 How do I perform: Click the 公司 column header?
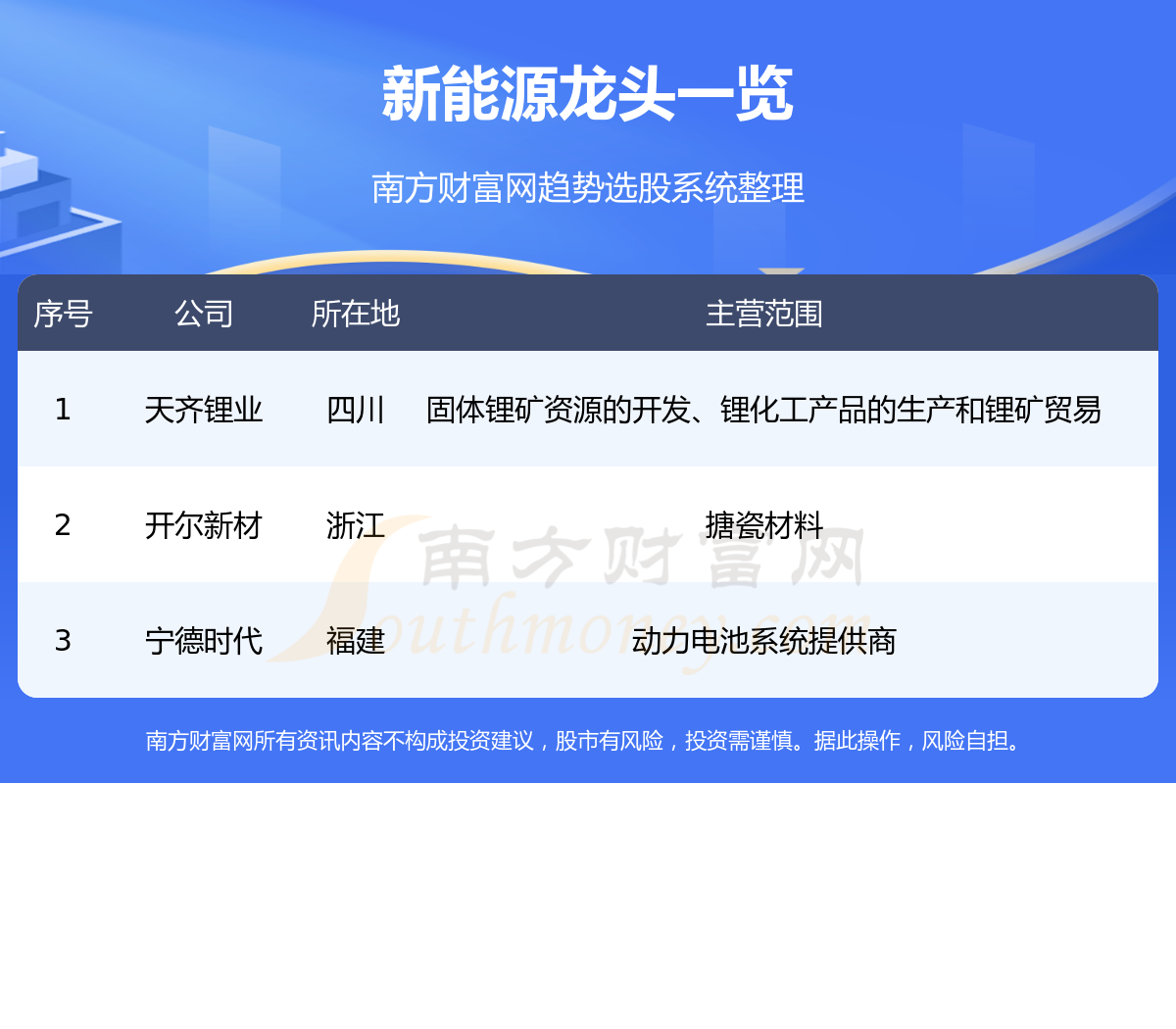coord(204,314)
